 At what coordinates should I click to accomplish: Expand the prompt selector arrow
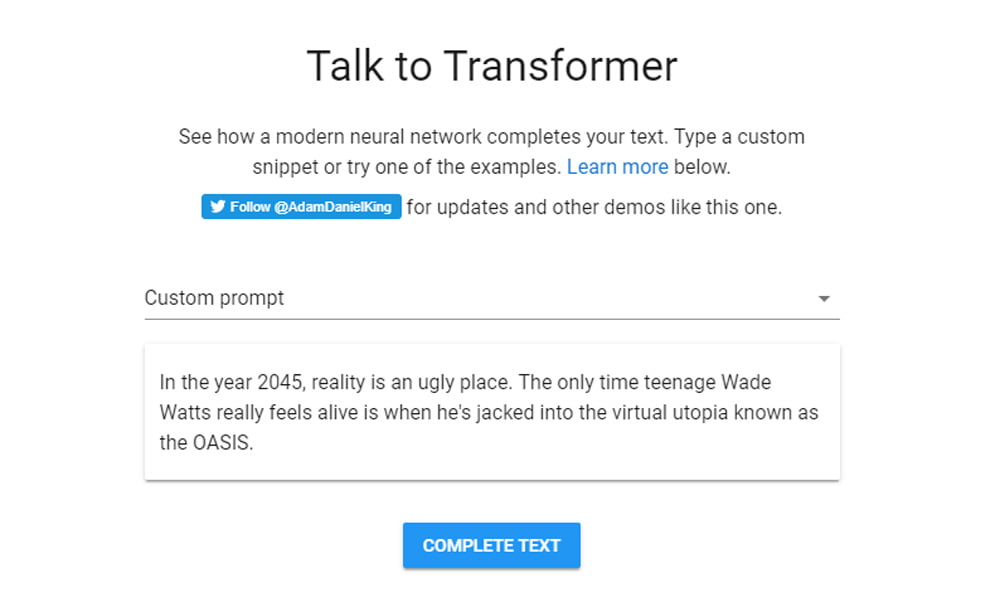click(824, 298)
